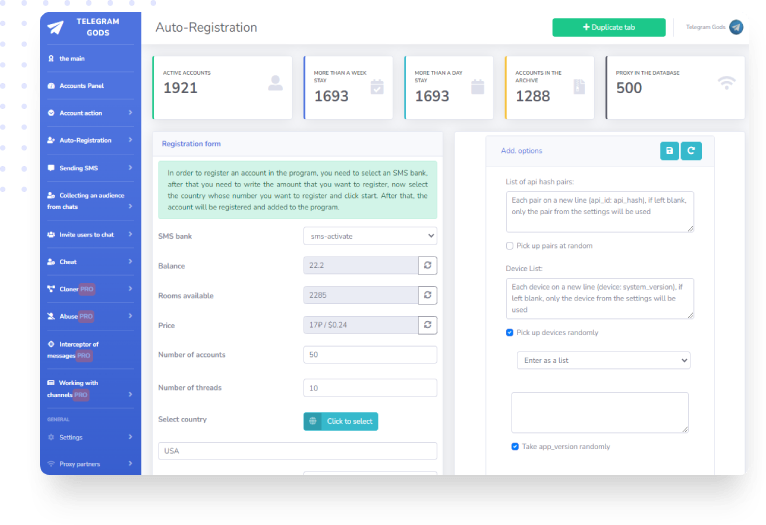
Task: Click the Collecting an audience icon
Action: [51, 195]
